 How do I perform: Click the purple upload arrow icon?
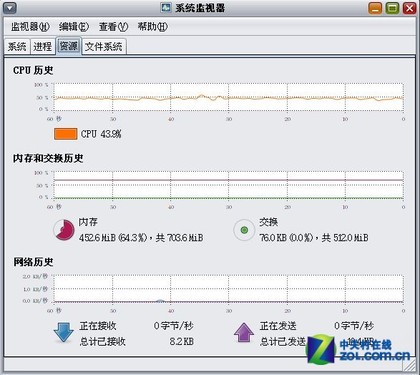tap(244, 332)
